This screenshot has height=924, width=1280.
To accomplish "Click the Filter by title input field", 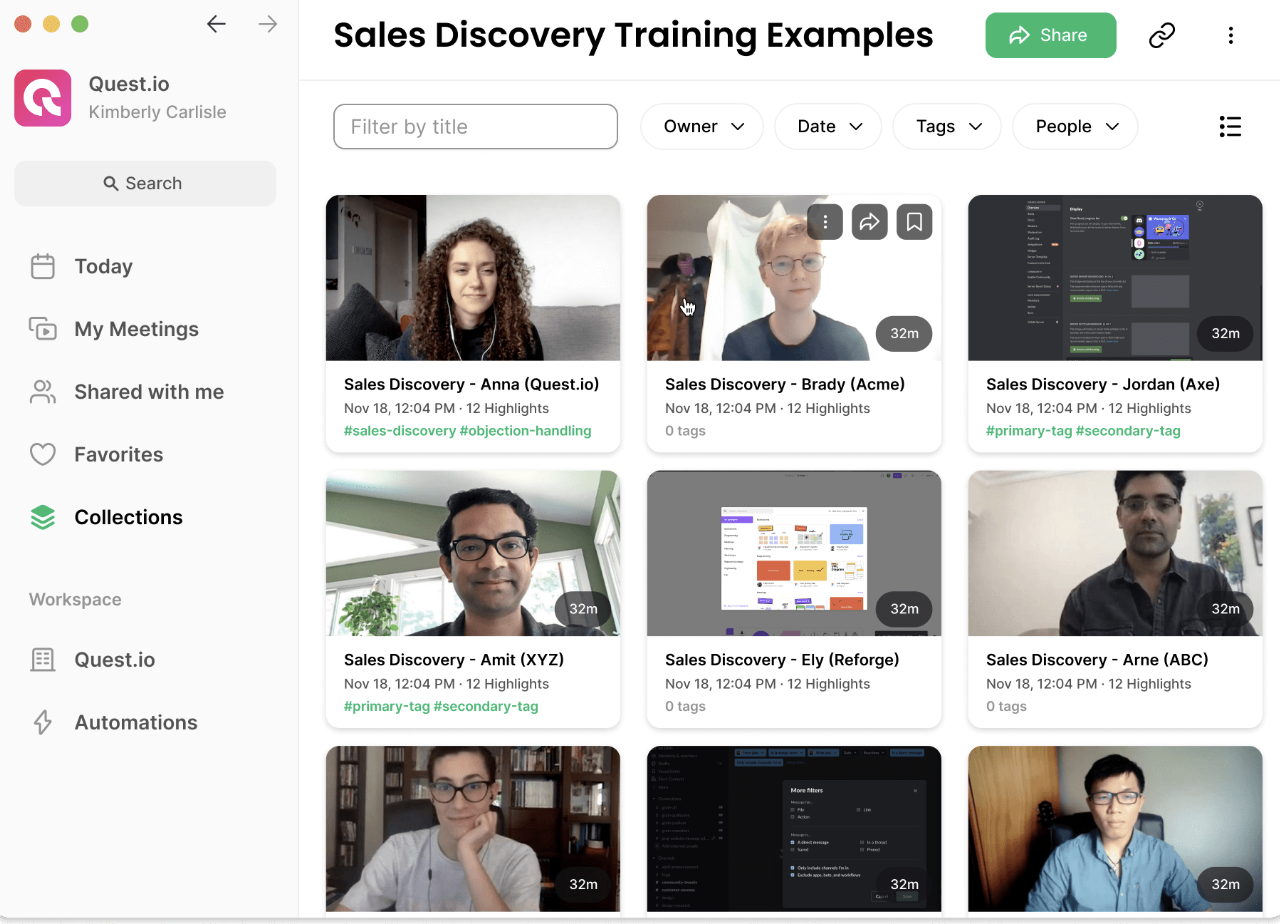I will coord(475,126).
